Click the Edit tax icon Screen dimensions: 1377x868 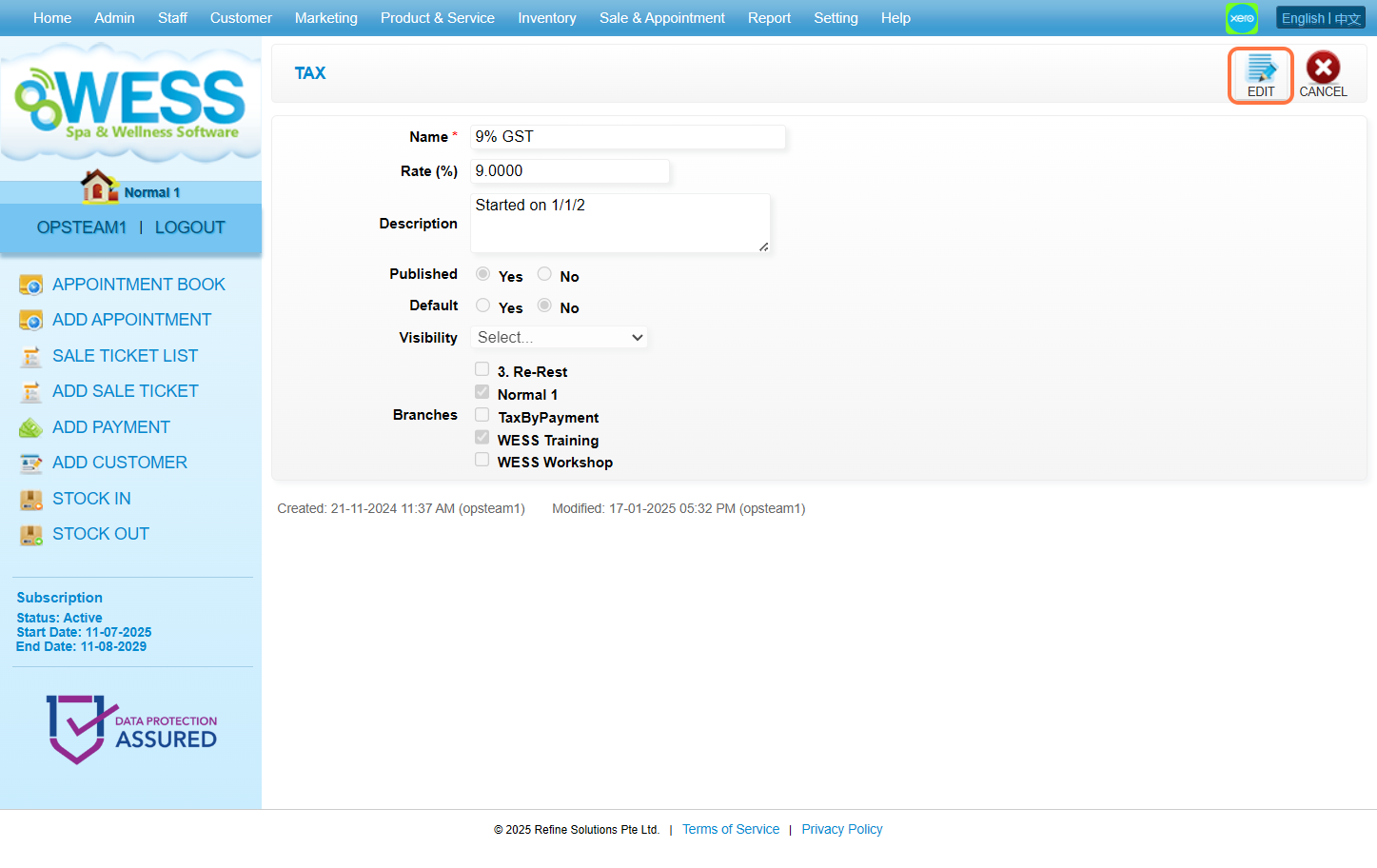click(1260, 69)
